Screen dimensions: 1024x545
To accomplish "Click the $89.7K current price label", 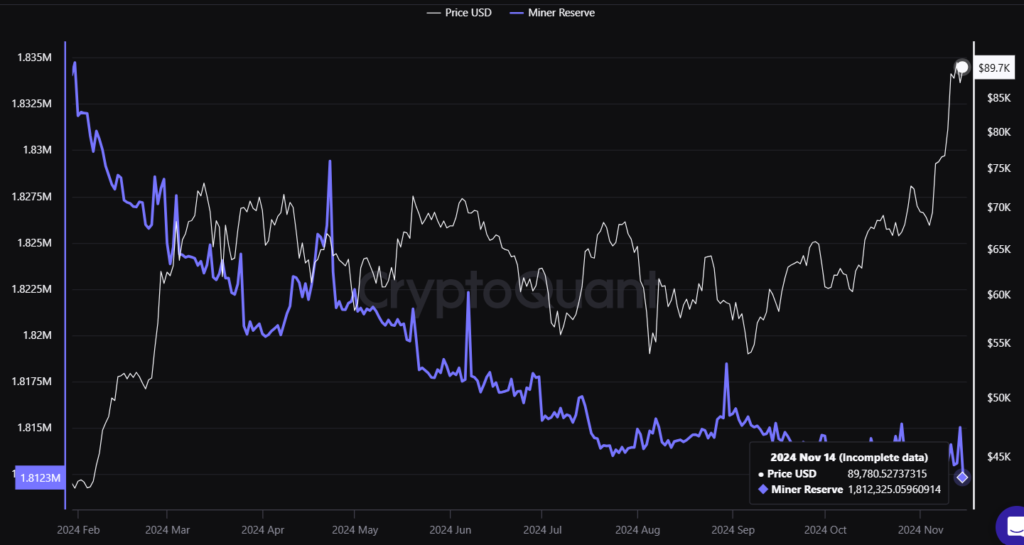I will click(993, 67).
